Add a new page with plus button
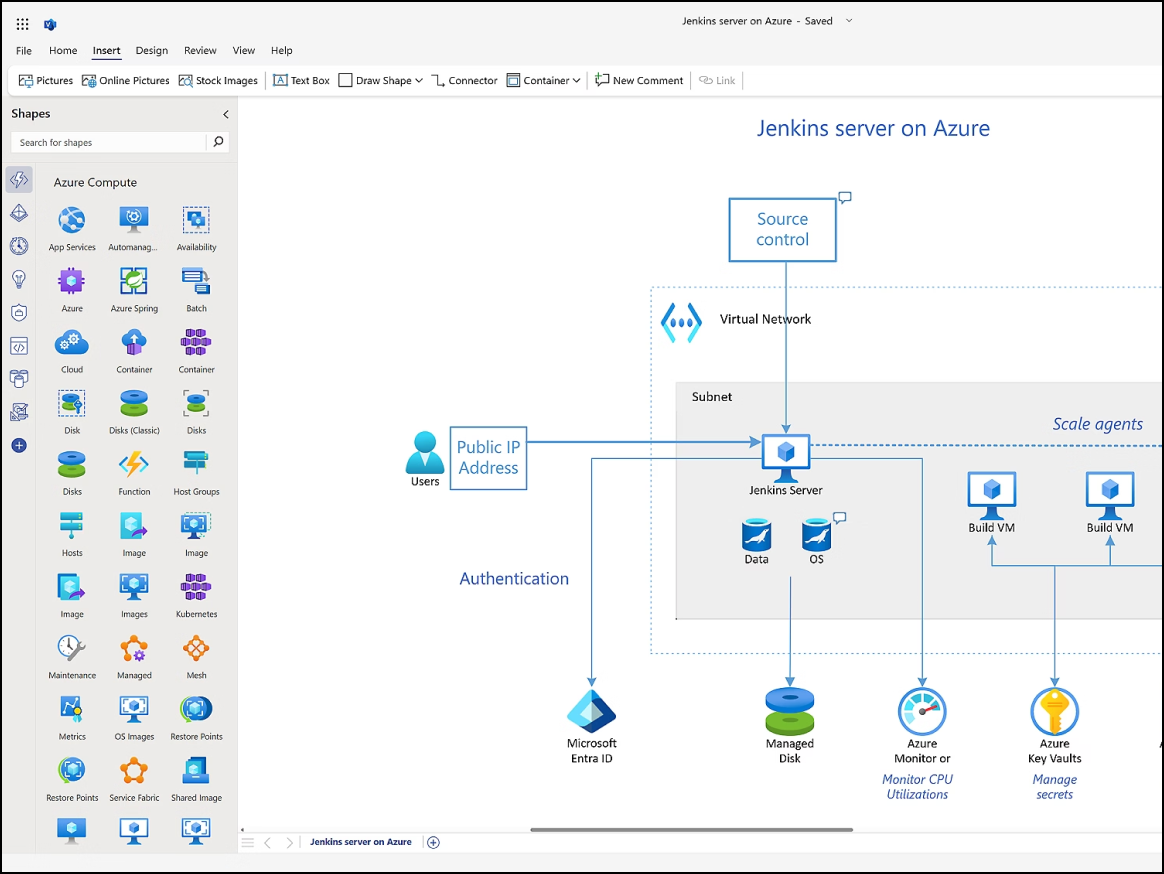 pos(434,842)
